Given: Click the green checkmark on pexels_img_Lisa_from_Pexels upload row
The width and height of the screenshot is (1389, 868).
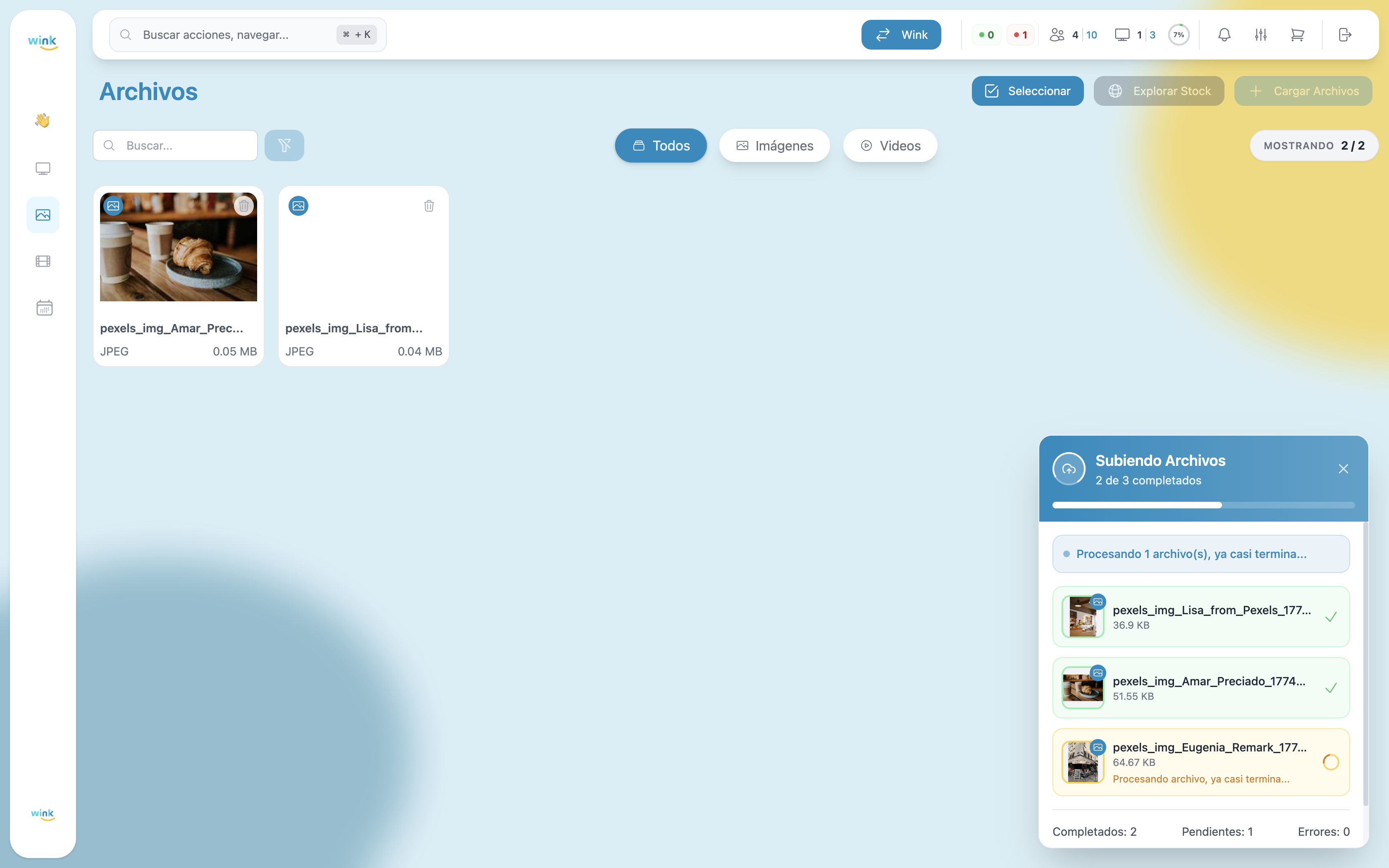Looking at the screenshot, I should click(x=1331, y=617).
